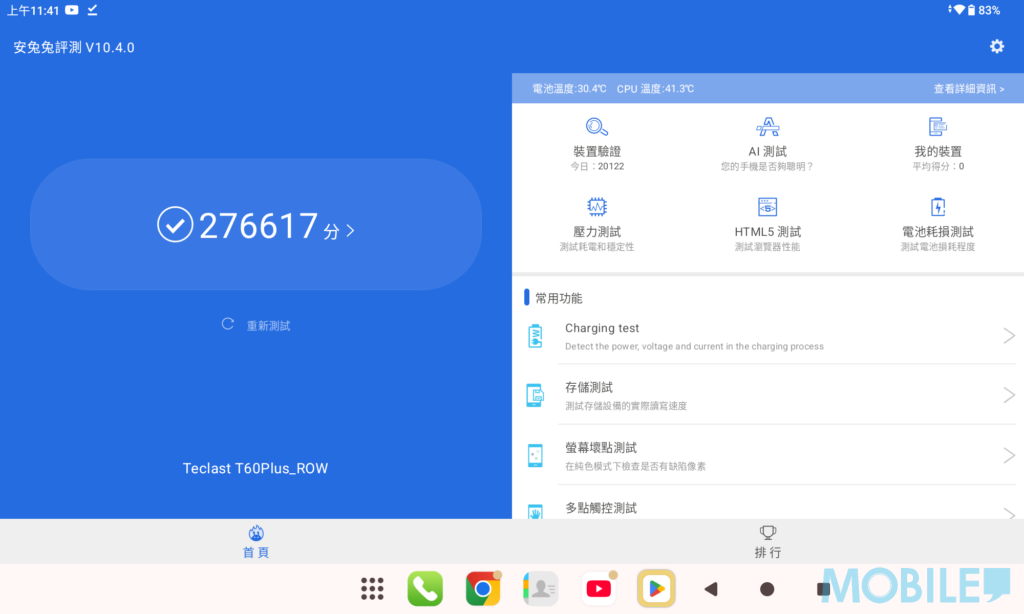The height and width of the screenshot is (614, 1024).
Task: Open 我的裝置 my device icon
Action: tap(937, 127)
